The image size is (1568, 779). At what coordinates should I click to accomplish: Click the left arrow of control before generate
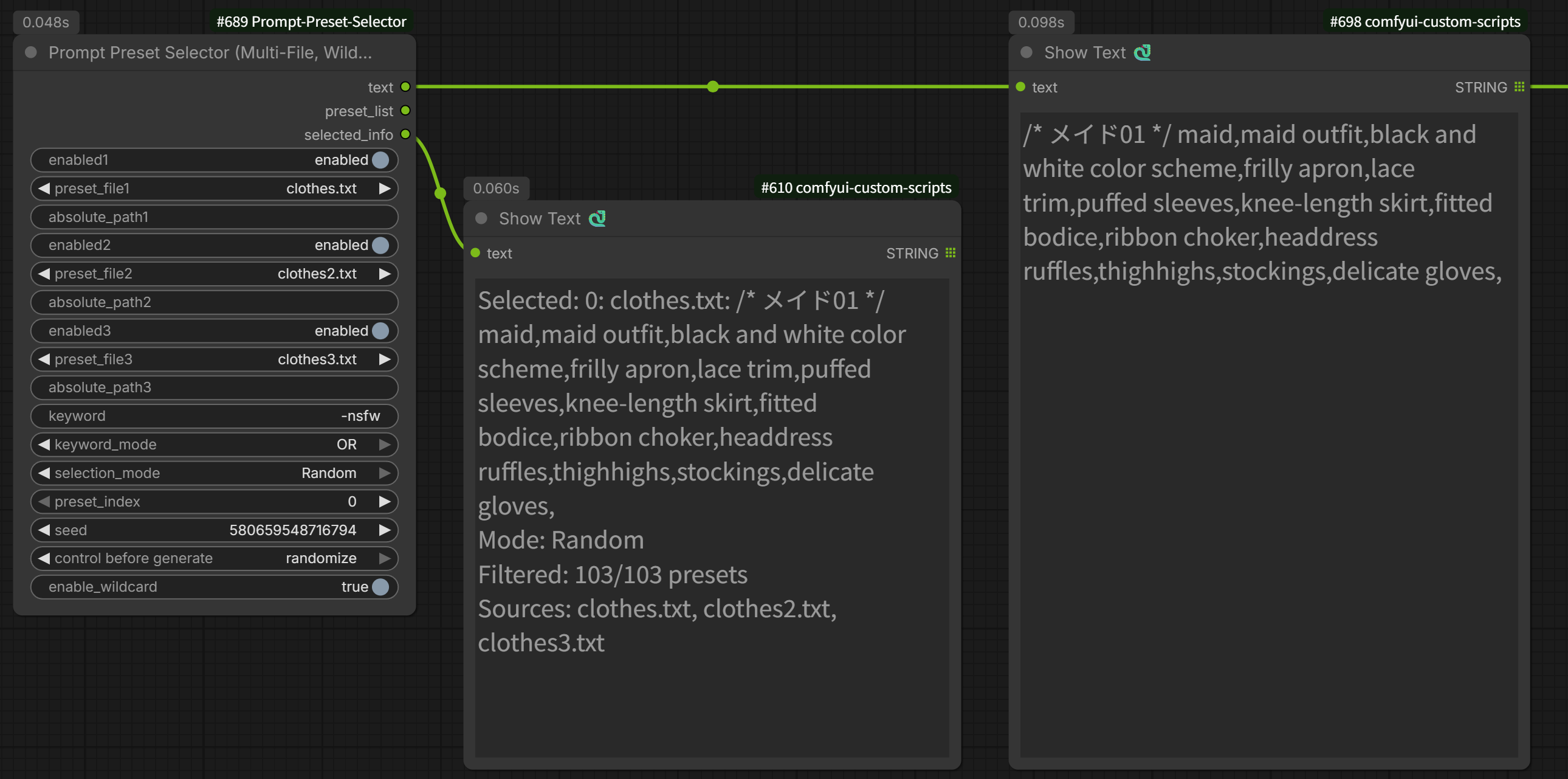(x=44, y=558)
